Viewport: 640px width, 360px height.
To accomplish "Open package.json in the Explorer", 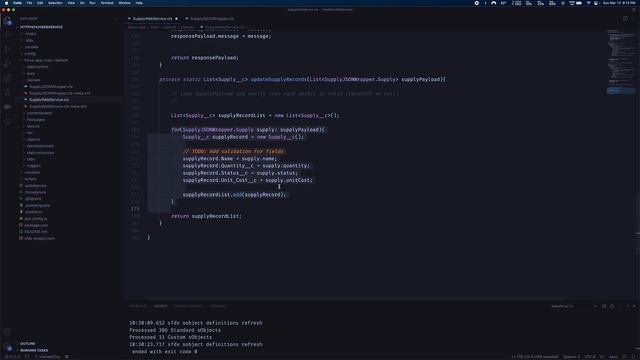I will (x=36, y=225).
